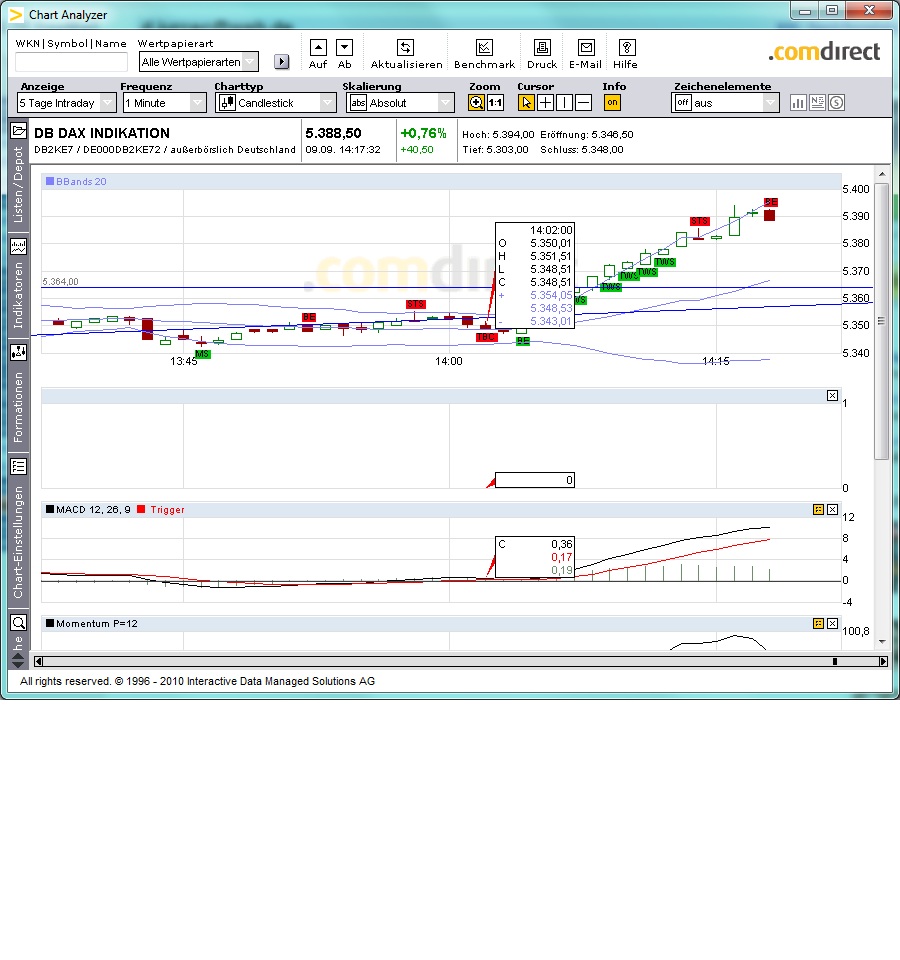
Task: Click the vertical scrollbar down arrow
Action: pyautogui.click(x=882, y=642)
